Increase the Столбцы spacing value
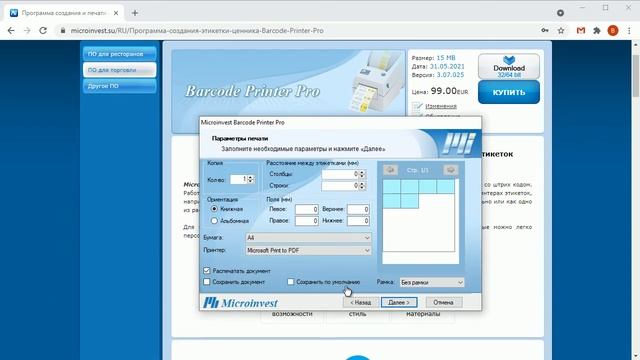 pyautogui.click(x=362, y=172)
